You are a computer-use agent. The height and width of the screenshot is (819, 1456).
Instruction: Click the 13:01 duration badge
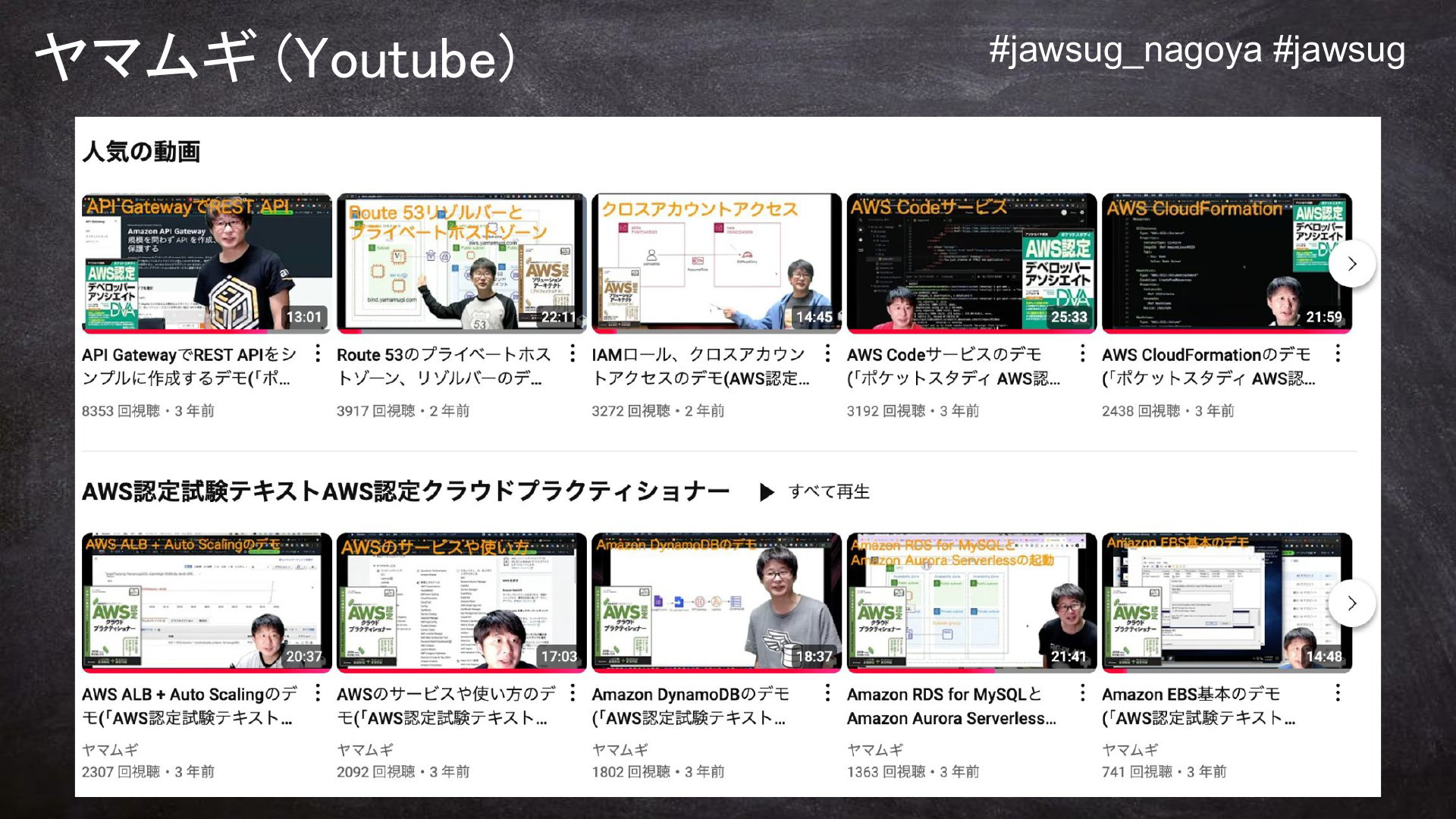304,317
